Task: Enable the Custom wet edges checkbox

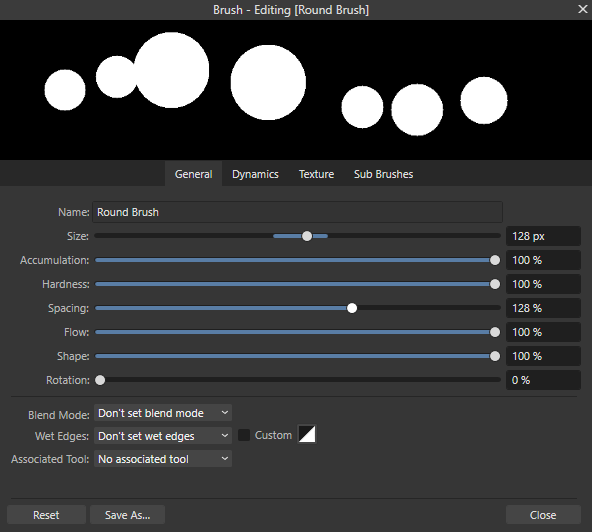Action: point(244,435)
